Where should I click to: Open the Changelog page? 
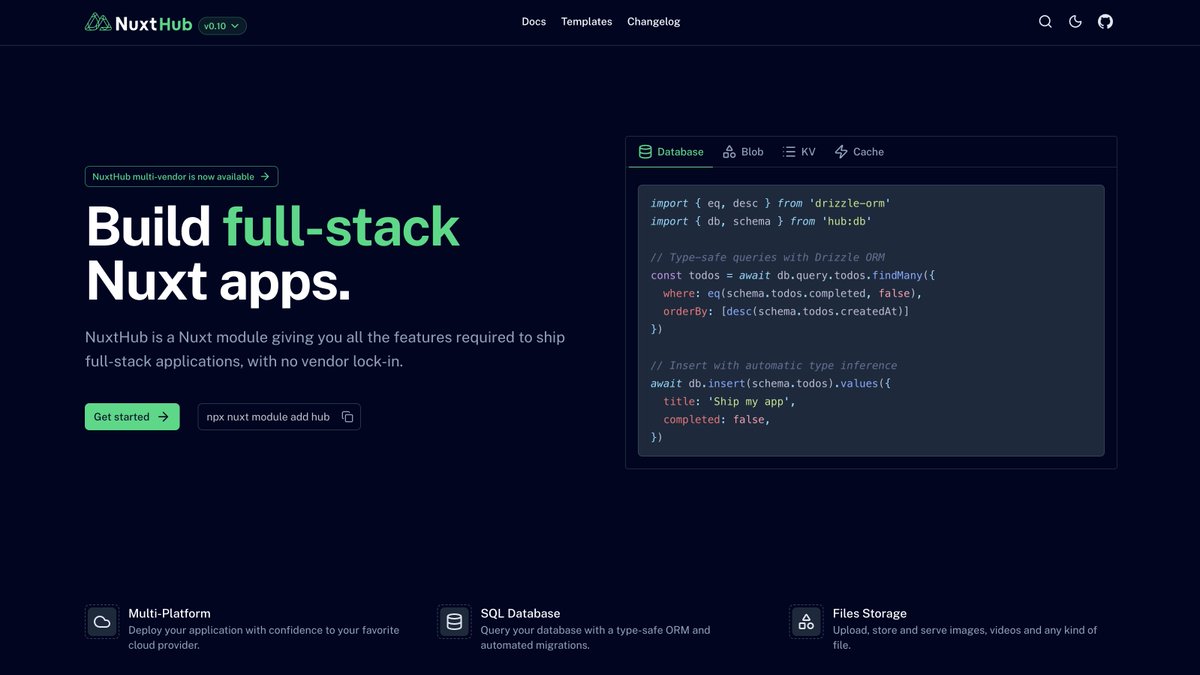(x=654, y=22)
